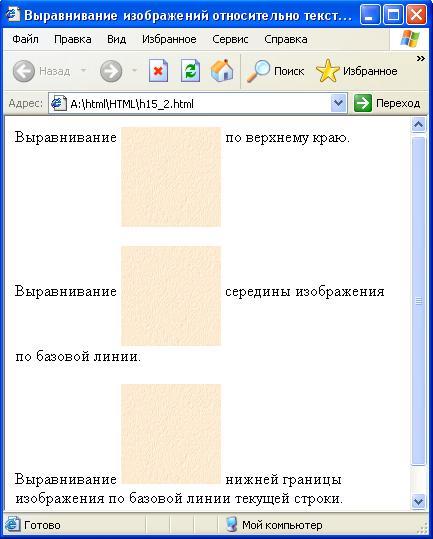Click the Back (Назад) arrow icon
This screenshot has width=433, height=539.
[x=24, y=71]
